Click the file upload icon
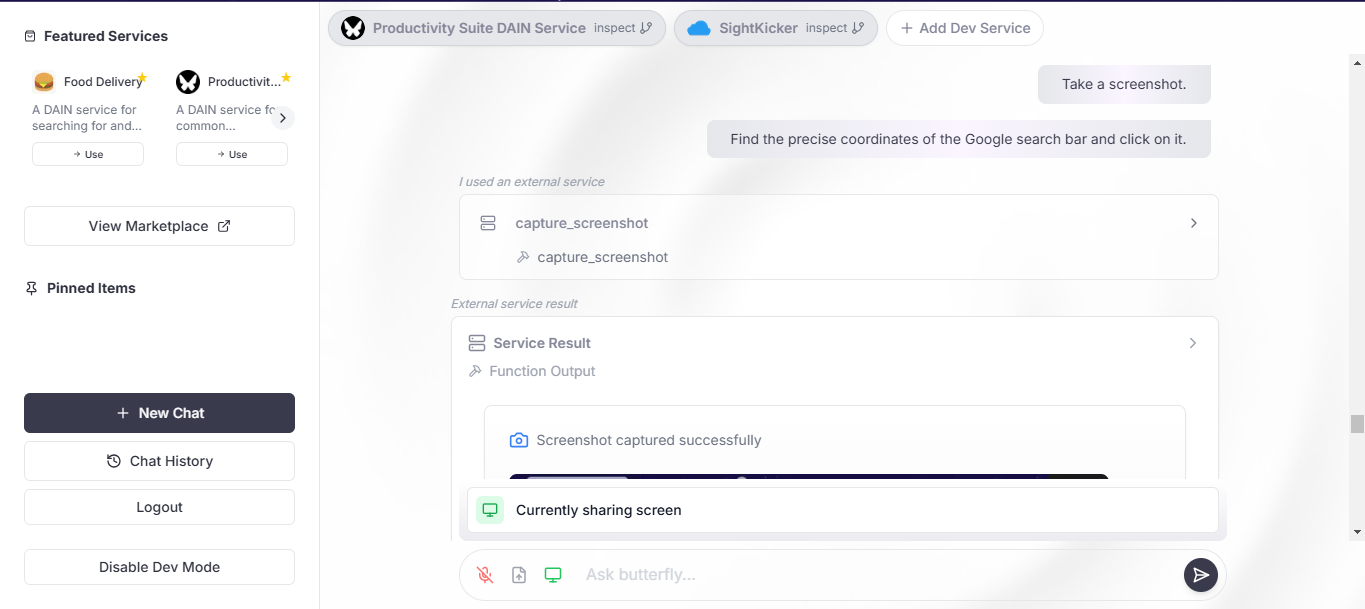 coord(519,575)
